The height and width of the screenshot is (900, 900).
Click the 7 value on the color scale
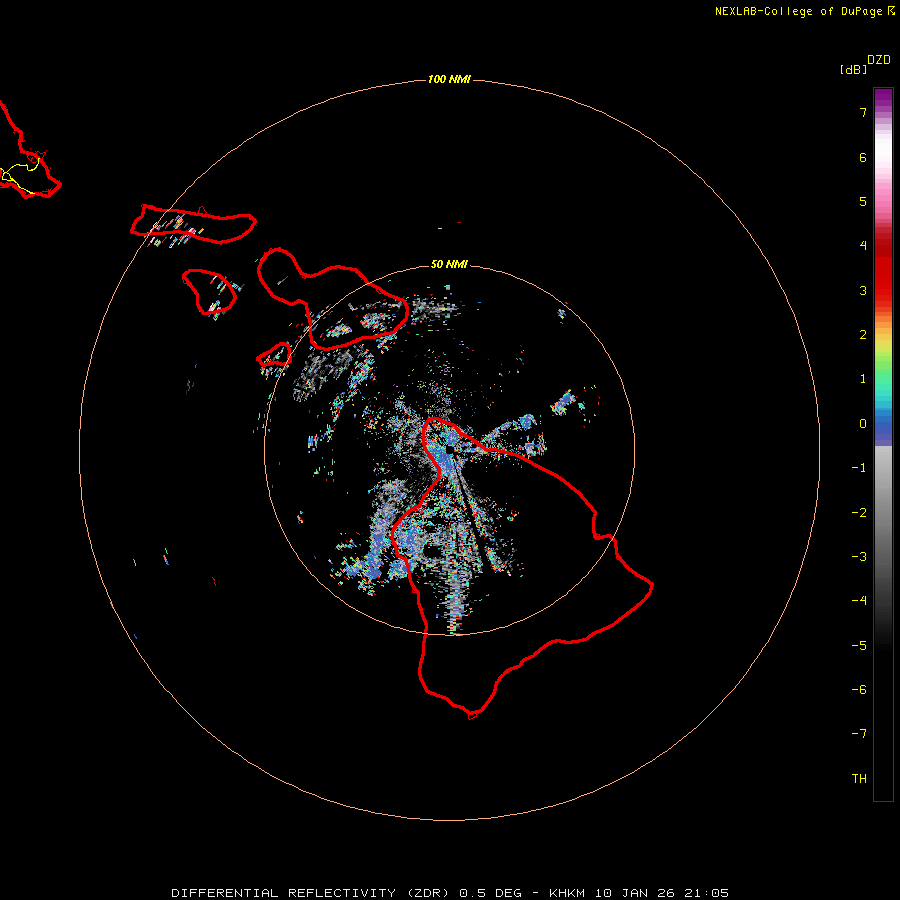[x=863, y=112]
